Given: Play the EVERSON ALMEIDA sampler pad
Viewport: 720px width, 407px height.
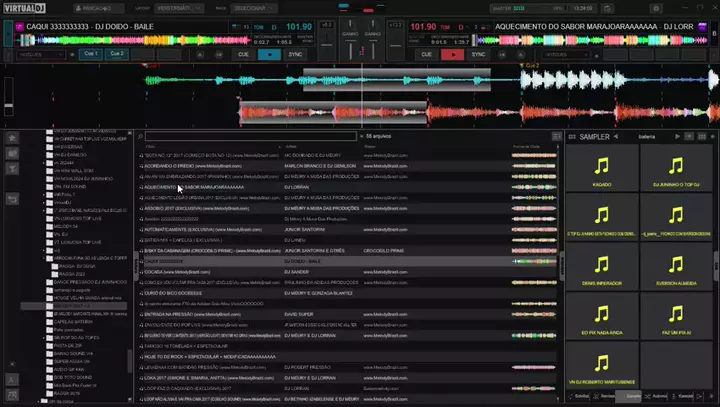Looking at the screenshot, I should [676, 267].
